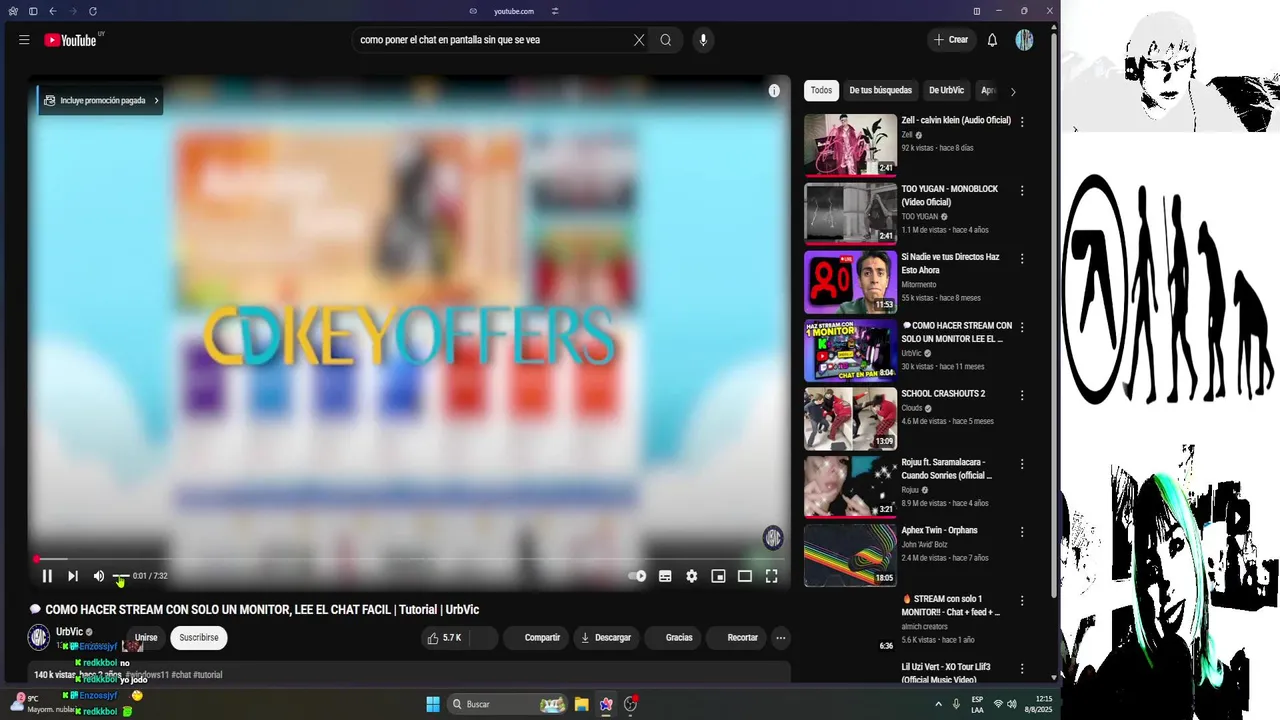Like the video with 5.7 K
The image size is (1280, 720).
click(444, 638)
